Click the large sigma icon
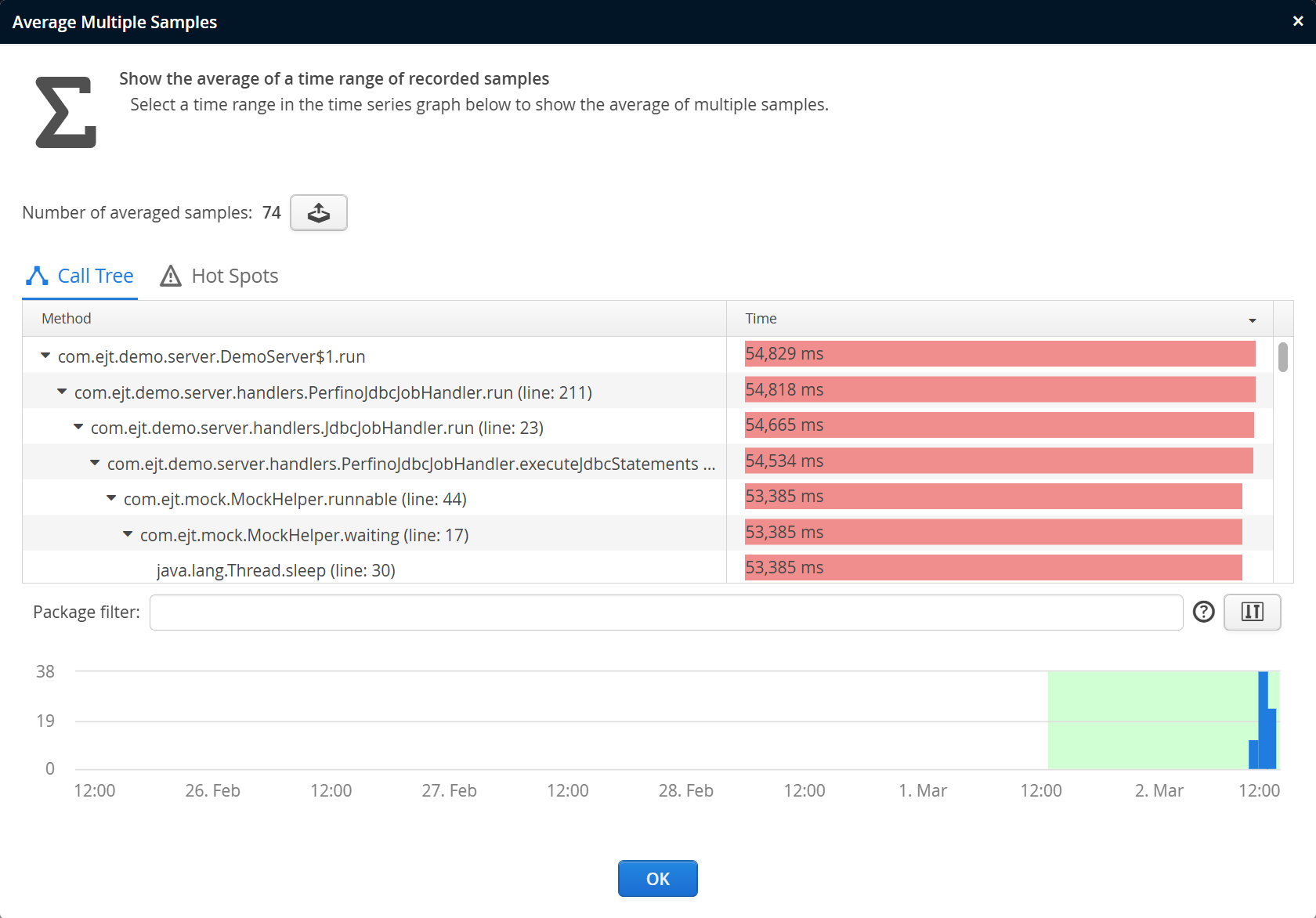The width and height of the screenshot is (1316, 918). (66, 112)
